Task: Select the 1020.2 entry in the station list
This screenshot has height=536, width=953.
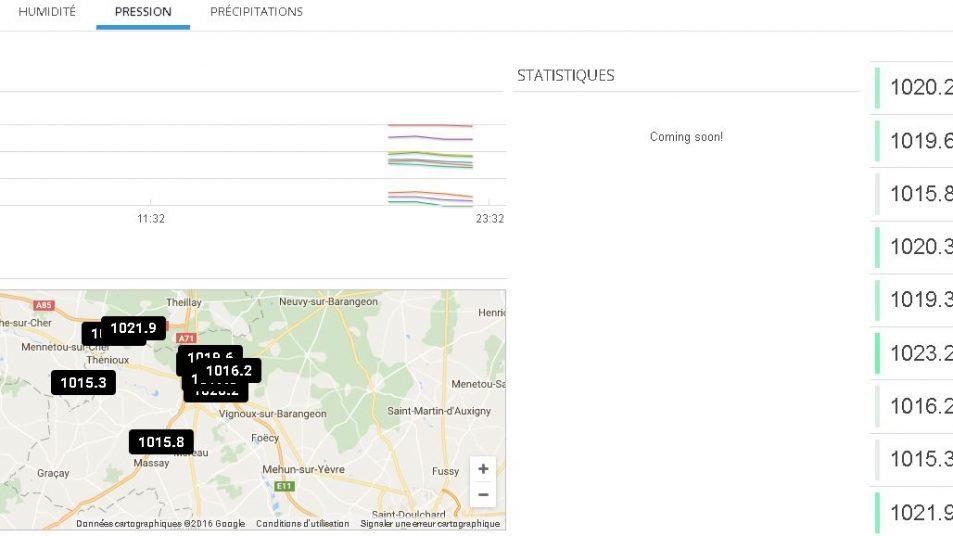Action: (x=920, y=87)
